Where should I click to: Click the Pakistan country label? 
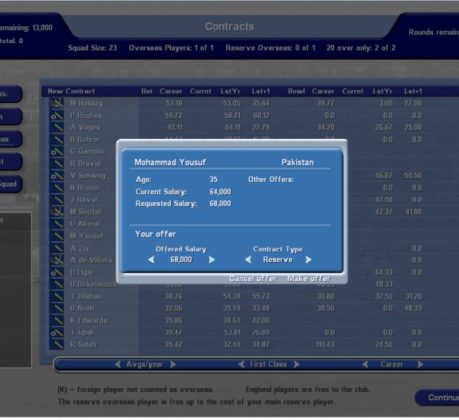(x=298, y=162)
